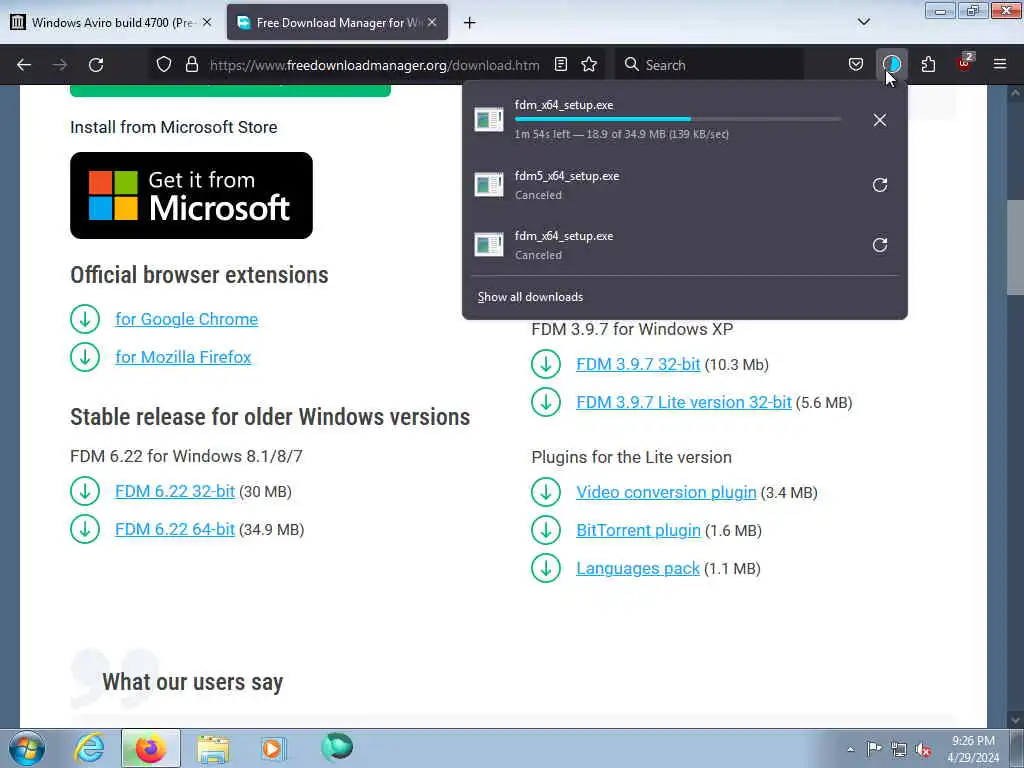Switch to the Windows Aviro build 4700 tab

click(x=111, y=23)
